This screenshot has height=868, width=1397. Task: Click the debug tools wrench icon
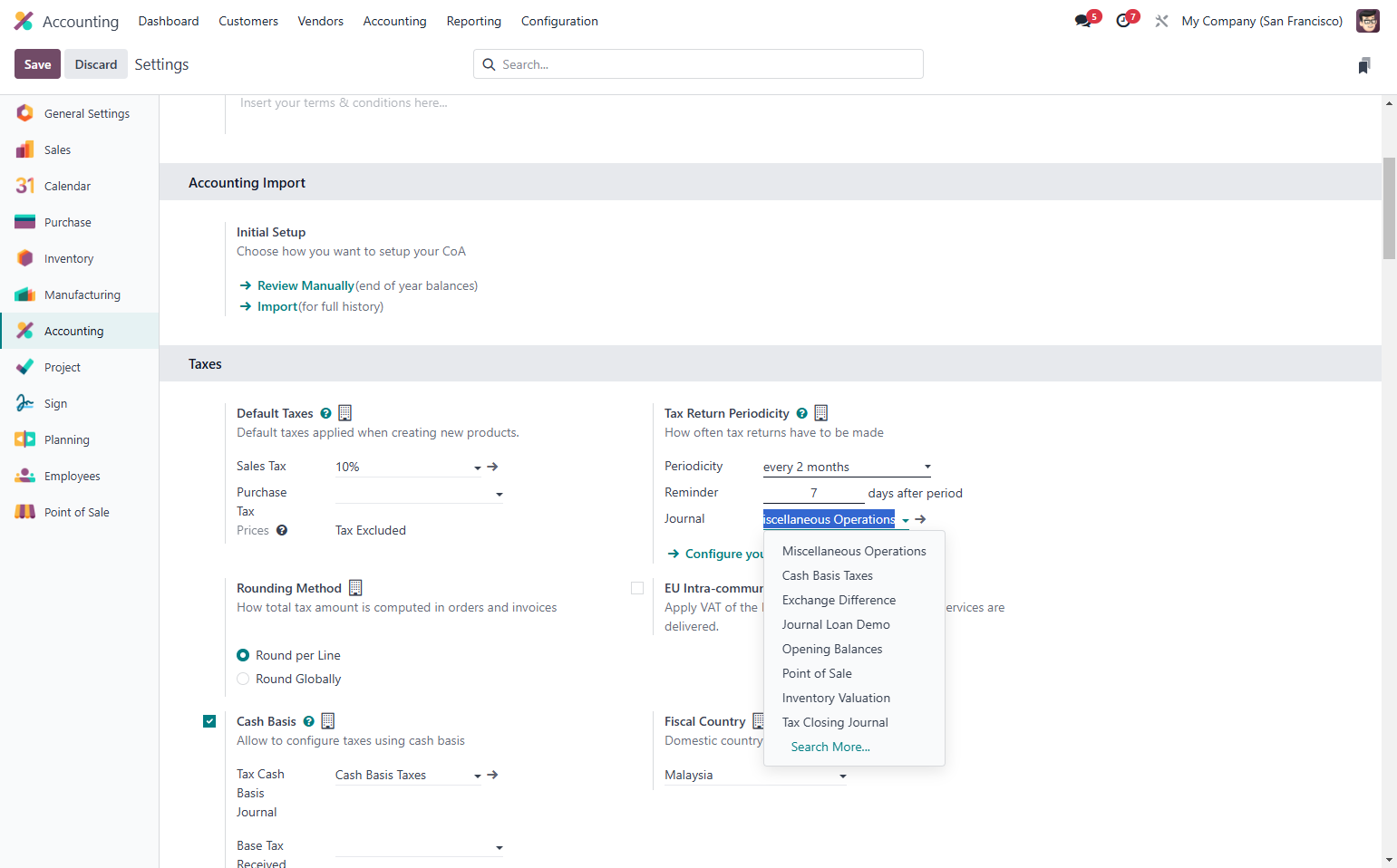click(1161, 21)
